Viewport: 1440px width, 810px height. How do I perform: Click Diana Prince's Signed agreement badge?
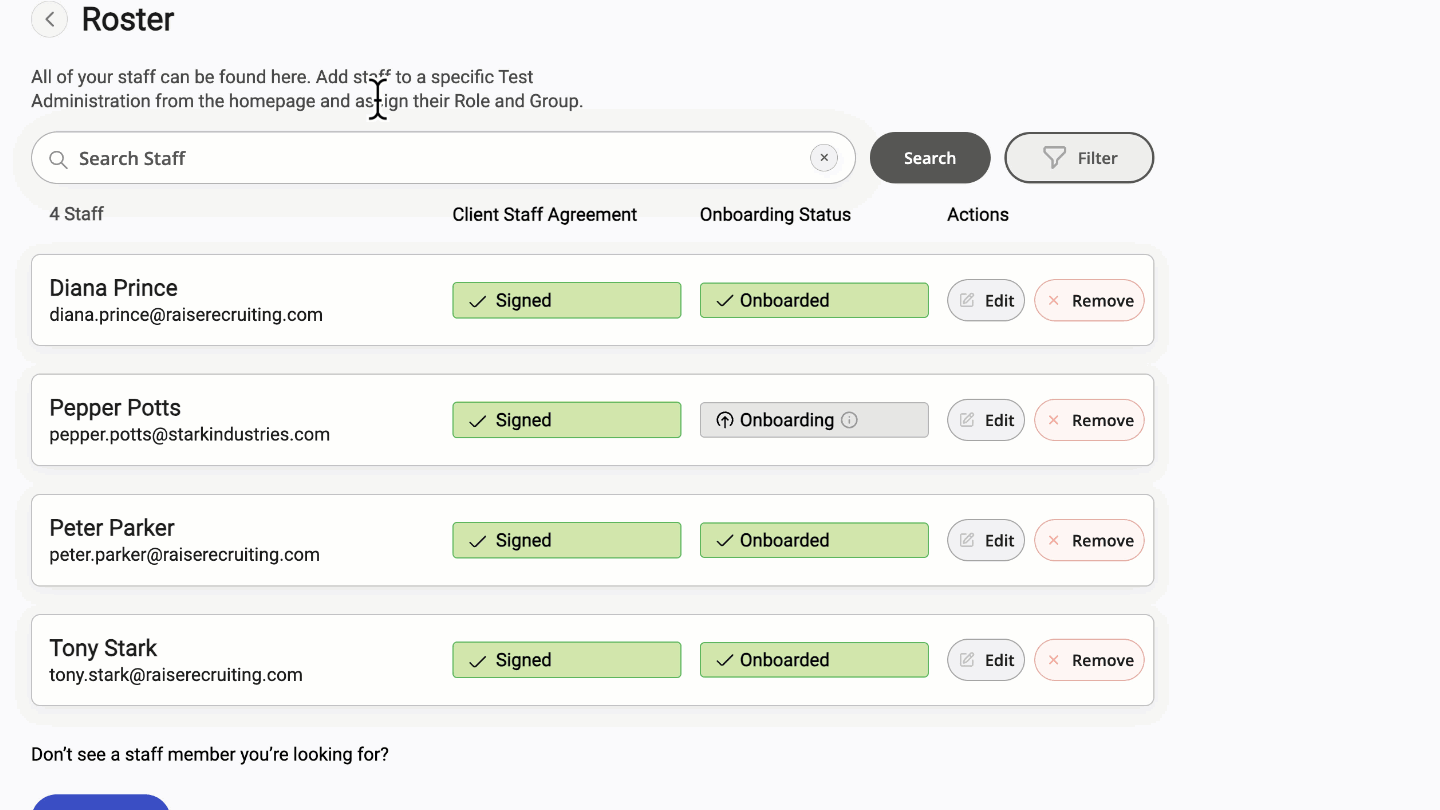pyautogui.click(x=566, y=300)
